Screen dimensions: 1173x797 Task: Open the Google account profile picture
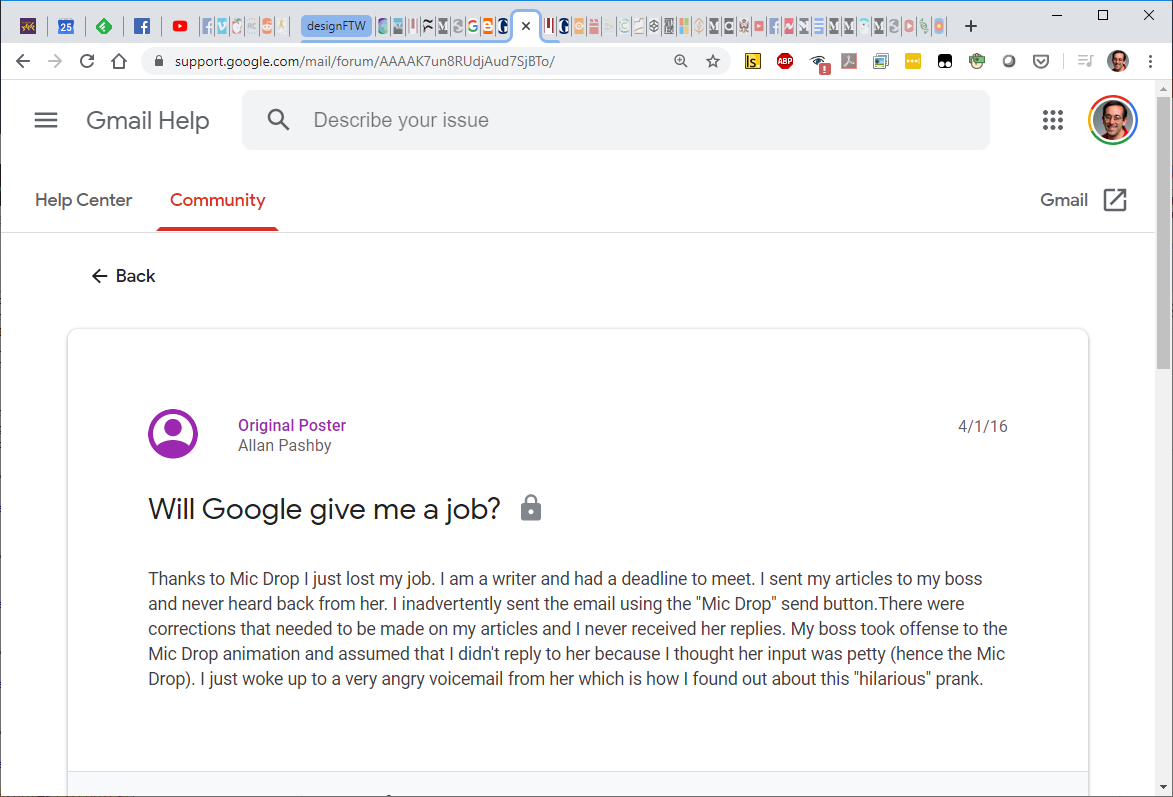point(1112,121)
